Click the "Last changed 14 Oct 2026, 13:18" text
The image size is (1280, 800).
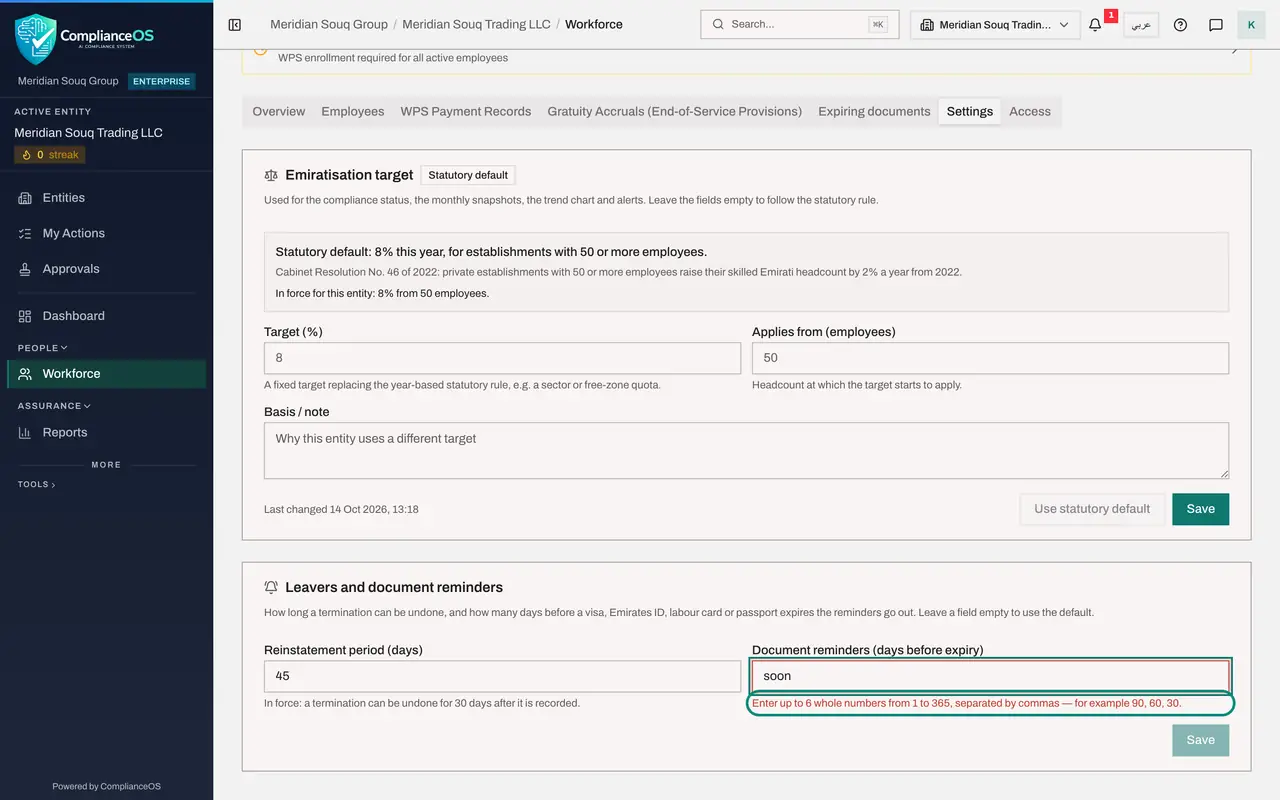pos(341,510)
